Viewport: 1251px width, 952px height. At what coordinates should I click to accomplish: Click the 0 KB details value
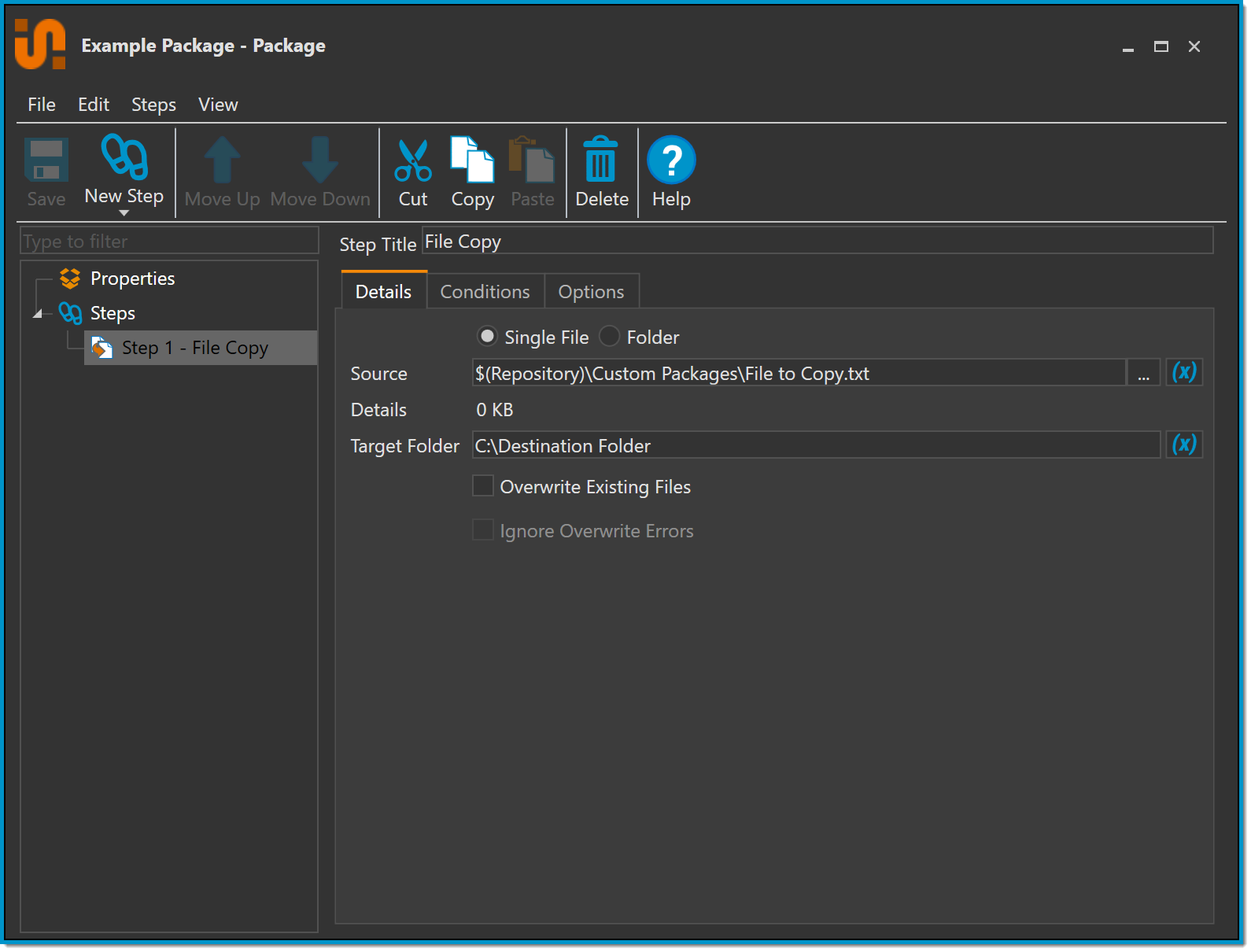pyautogui.click(x=495, y=410)
